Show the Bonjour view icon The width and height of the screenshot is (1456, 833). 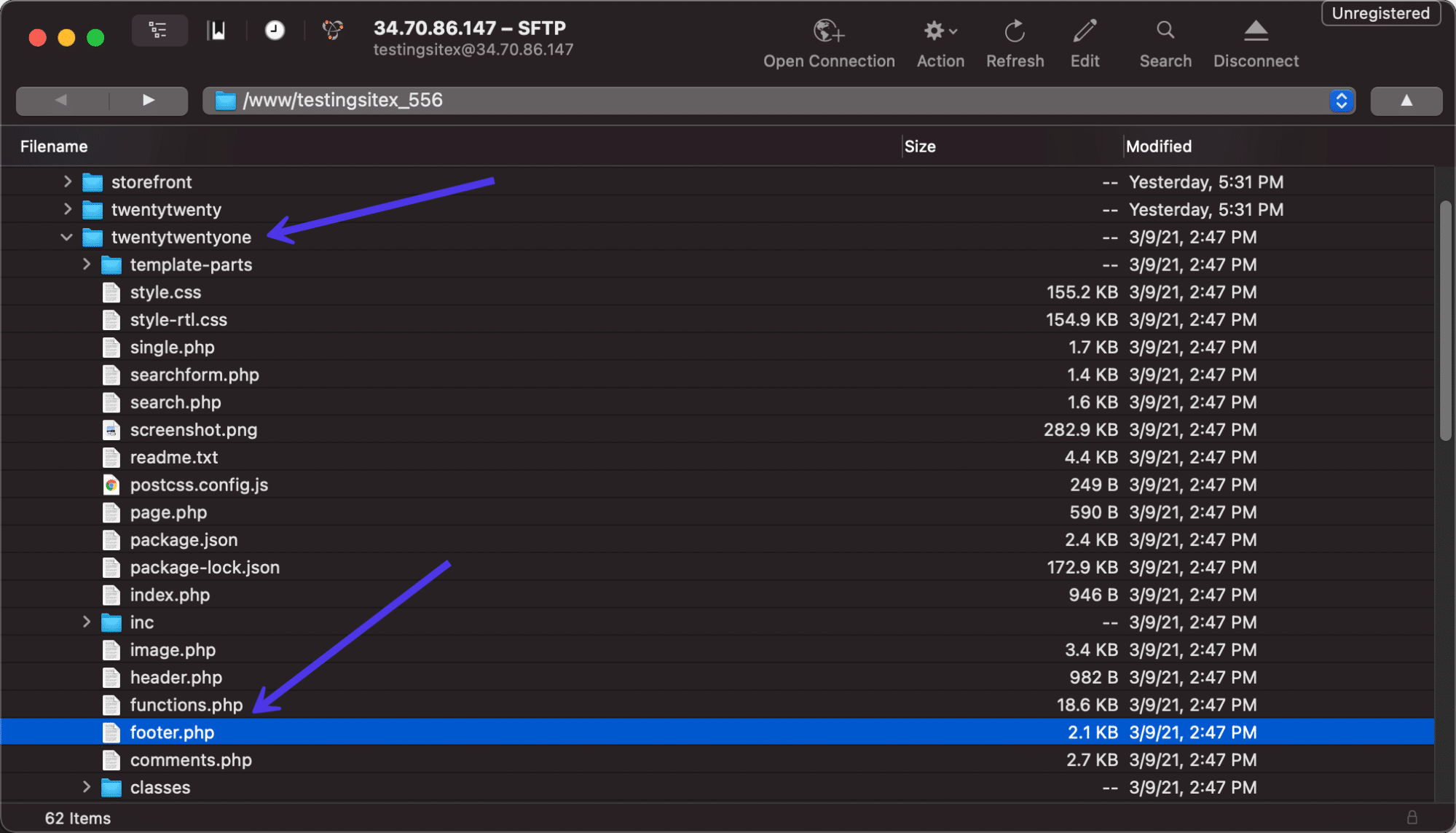click(x=333, y=31)
